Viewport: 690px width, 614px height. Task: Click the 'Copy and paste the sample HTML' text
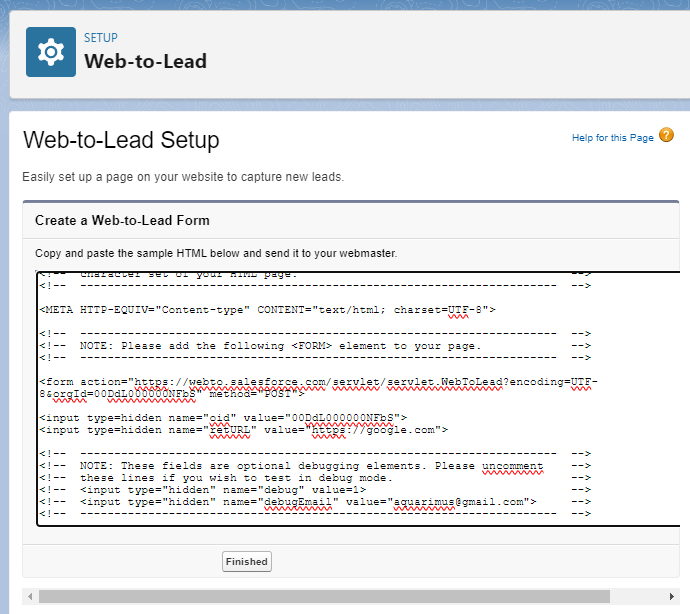click(x=216, y=253)
